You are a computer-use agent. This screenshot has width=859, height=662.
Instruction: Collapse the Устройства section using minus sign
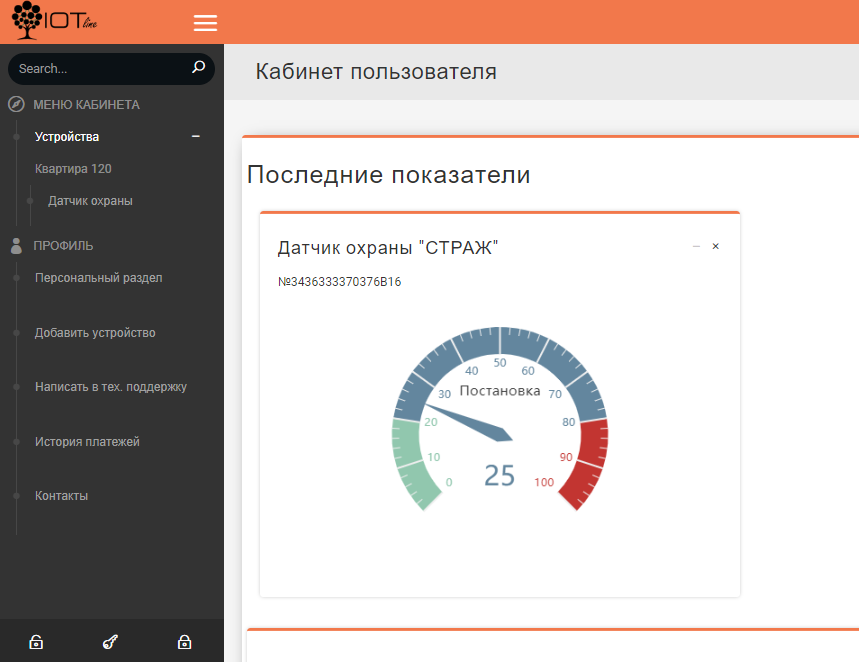[x=196, y=137]
